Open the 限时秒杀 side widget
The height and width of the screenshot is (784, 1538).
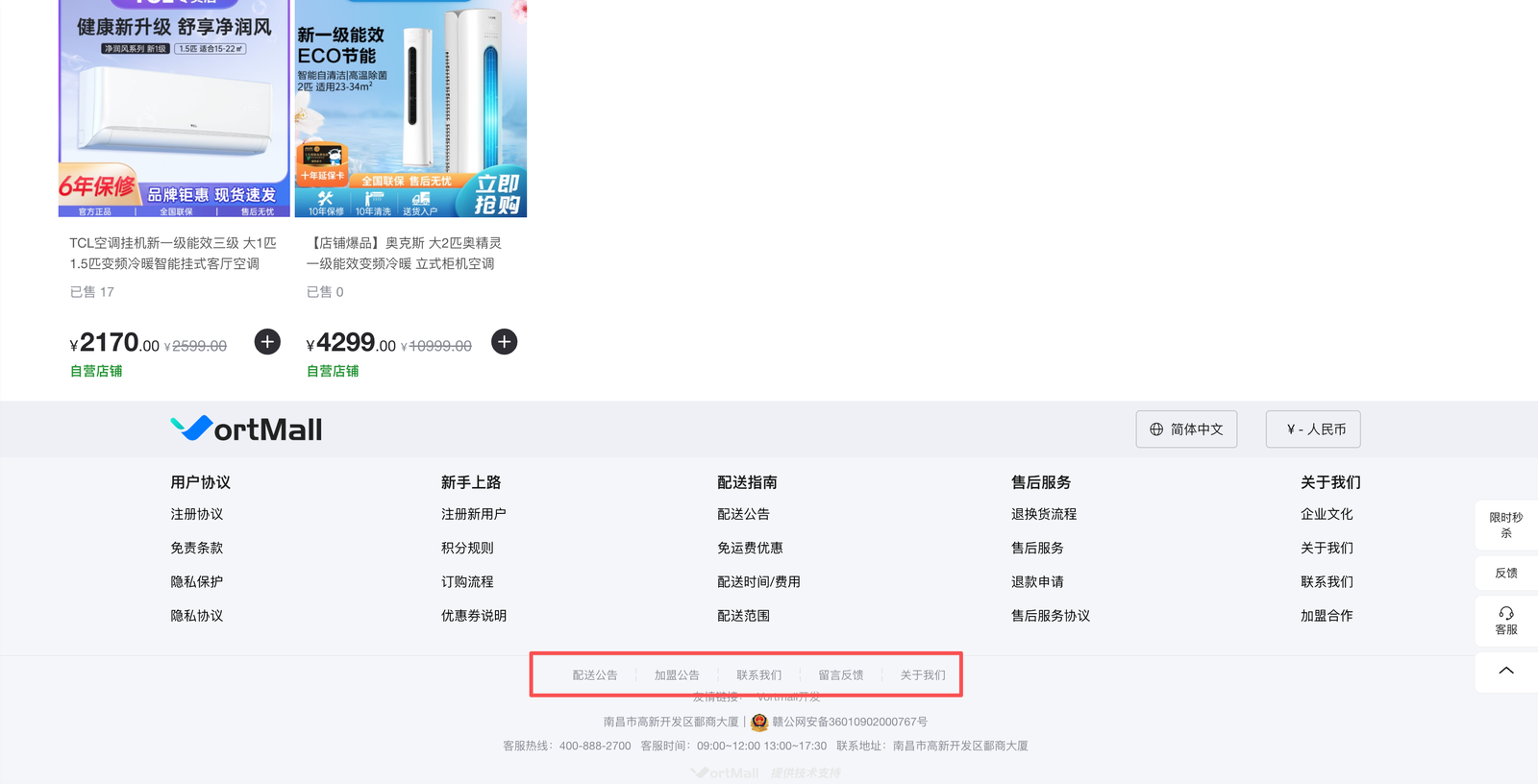(x=1506, y=525)
